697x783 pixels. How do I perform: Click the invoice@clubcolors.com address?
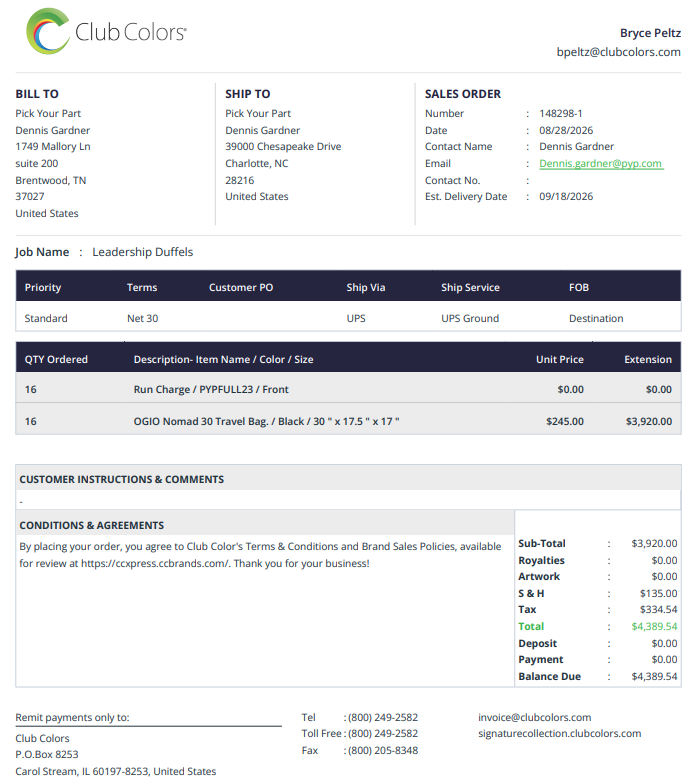[x=535, y=718]
